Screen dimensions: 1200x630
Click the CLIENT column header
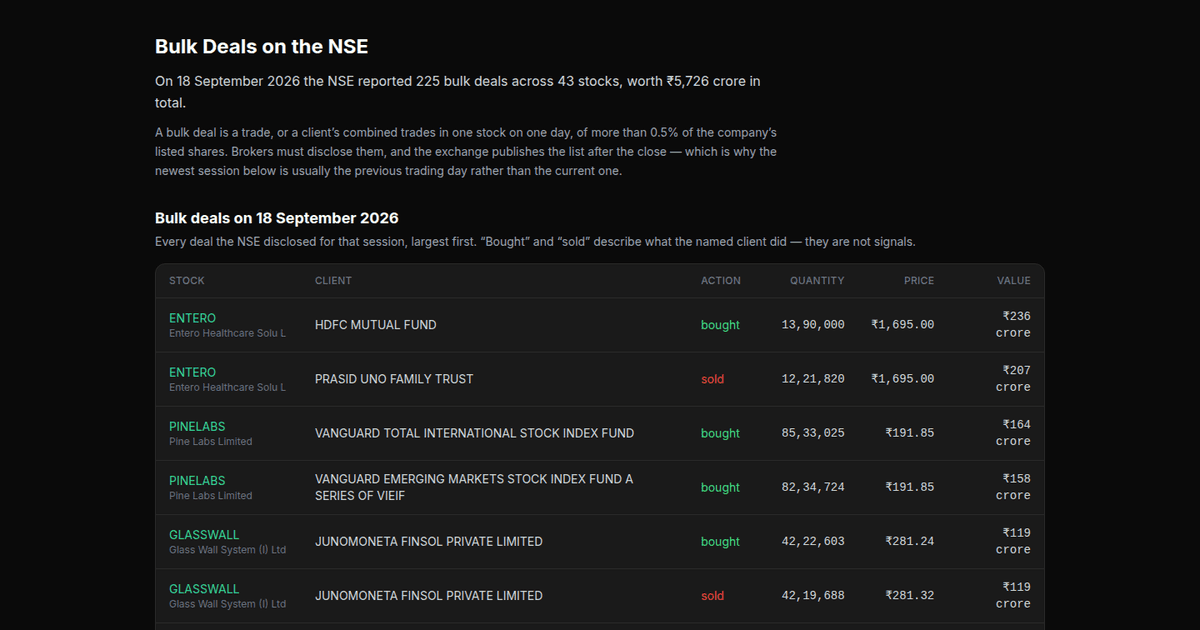pyautogui.click(x=333, y=281)
